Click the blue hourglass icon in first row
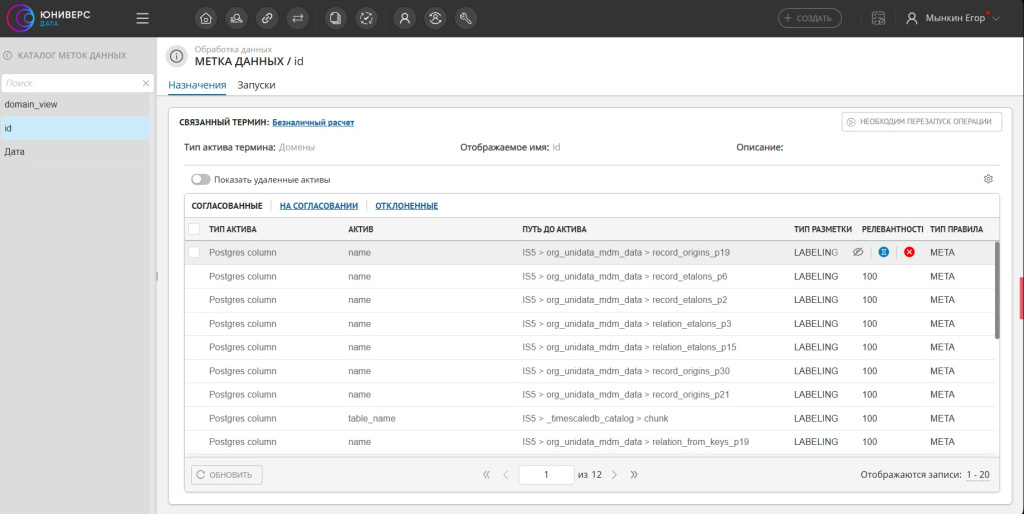Viewport: 1024px width, 514px height. 884,252
